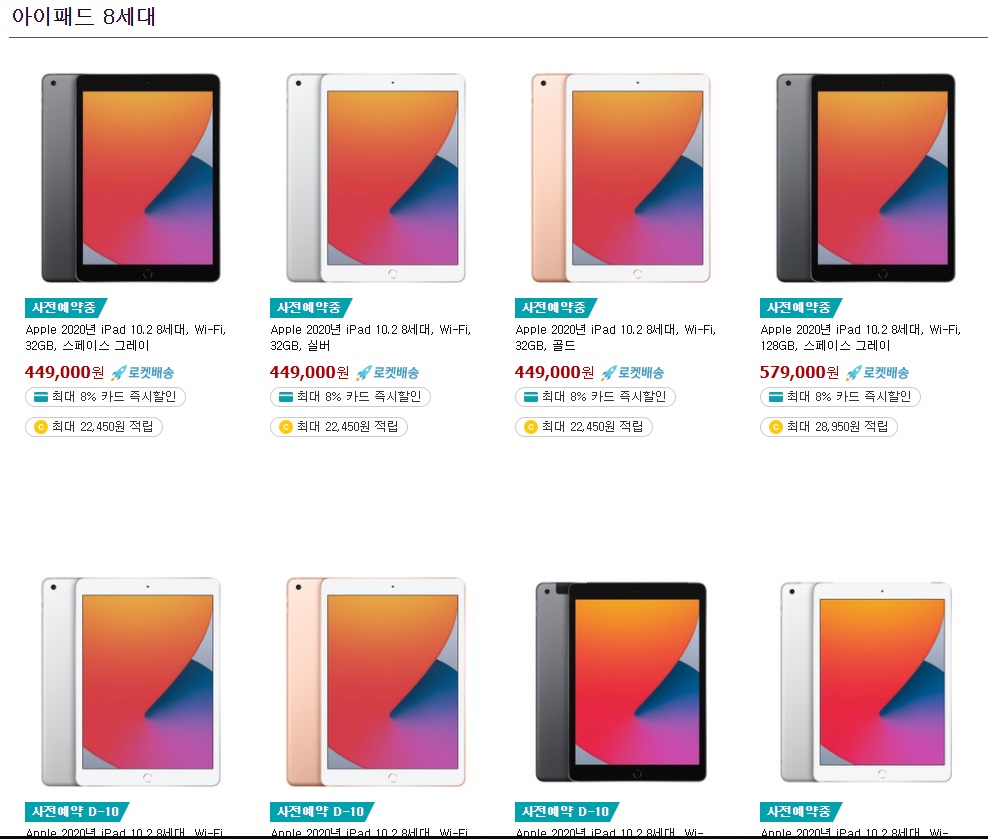Click 로켓배송 rocket icon next to 579,000원
Screen dimensions: 988x839
tap(853, 373)
